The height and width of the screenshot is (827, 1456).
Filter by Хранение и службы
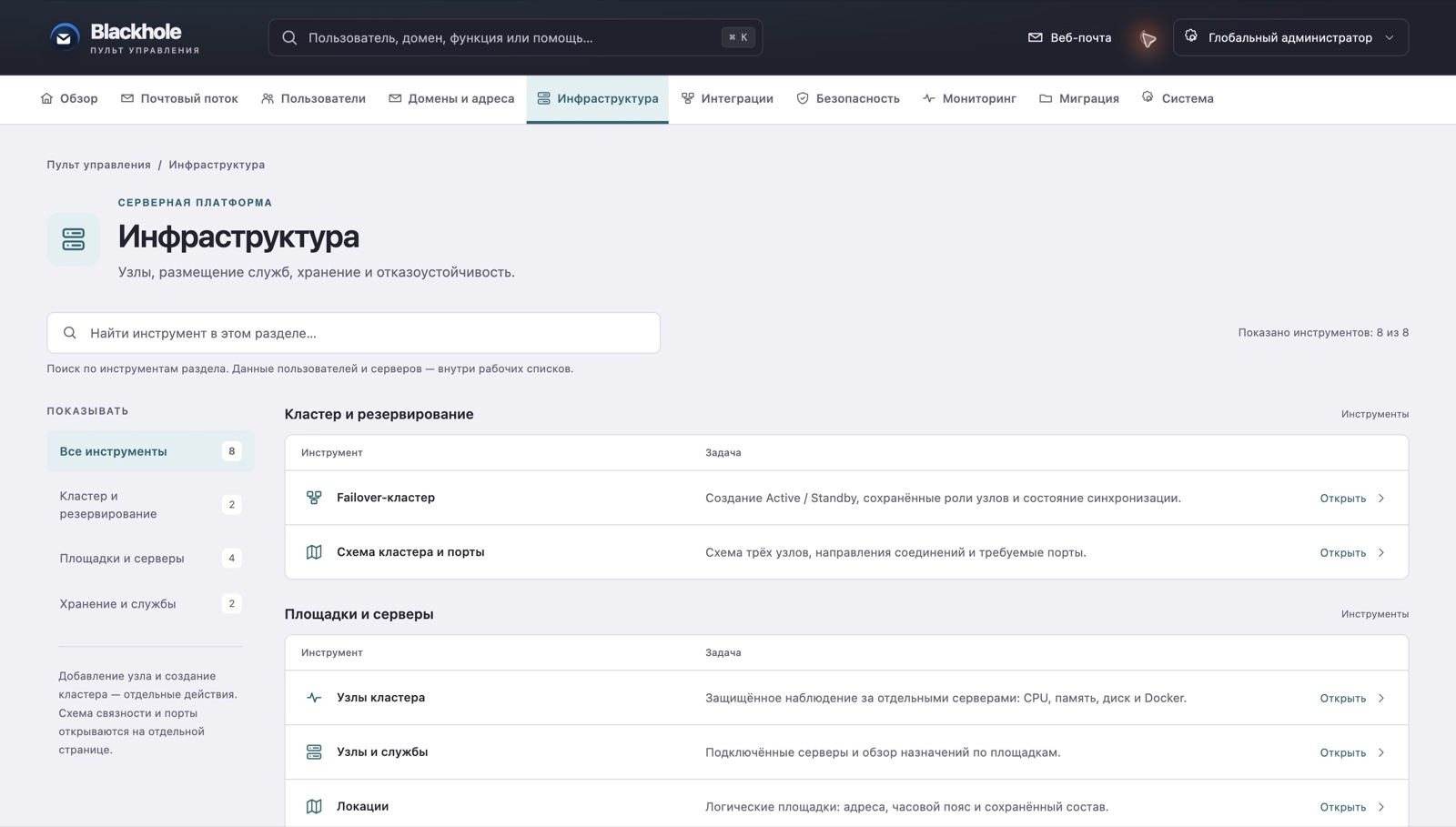[150, 604]
